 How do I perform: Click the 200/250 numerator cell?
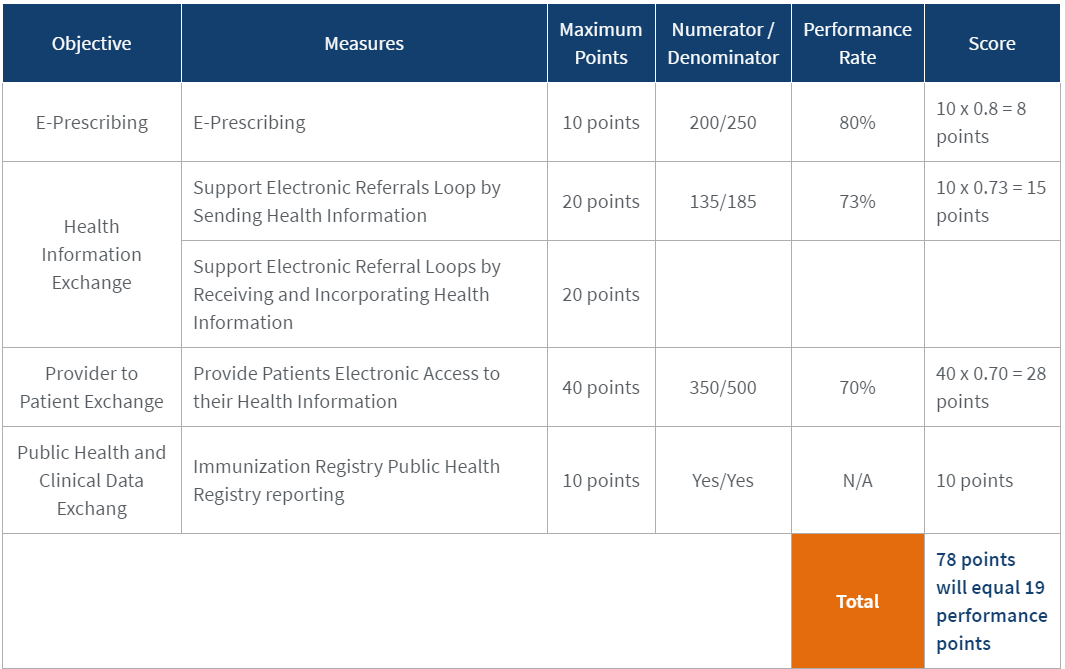[723, 122]
